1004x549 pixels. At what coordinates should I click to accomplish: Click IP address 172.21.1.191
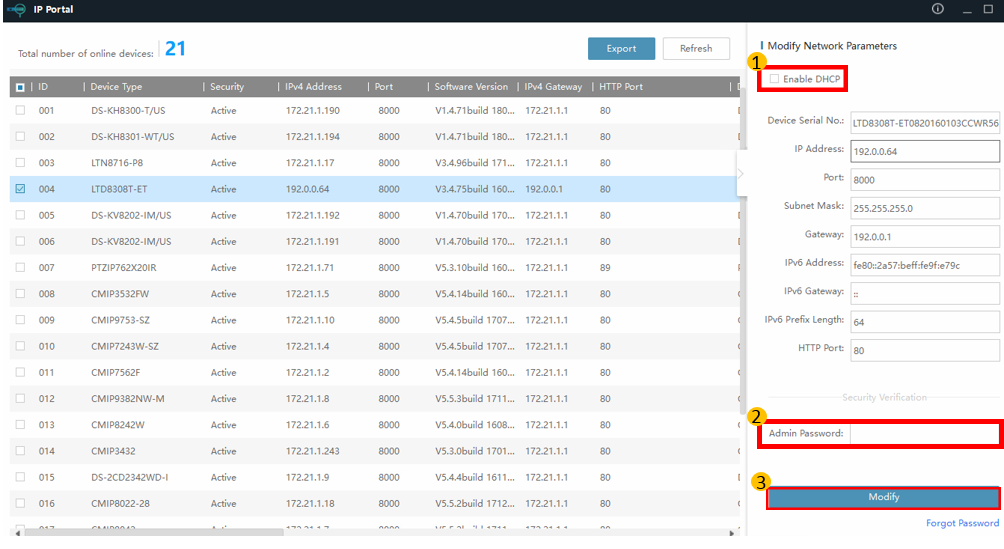pos(312,242)
